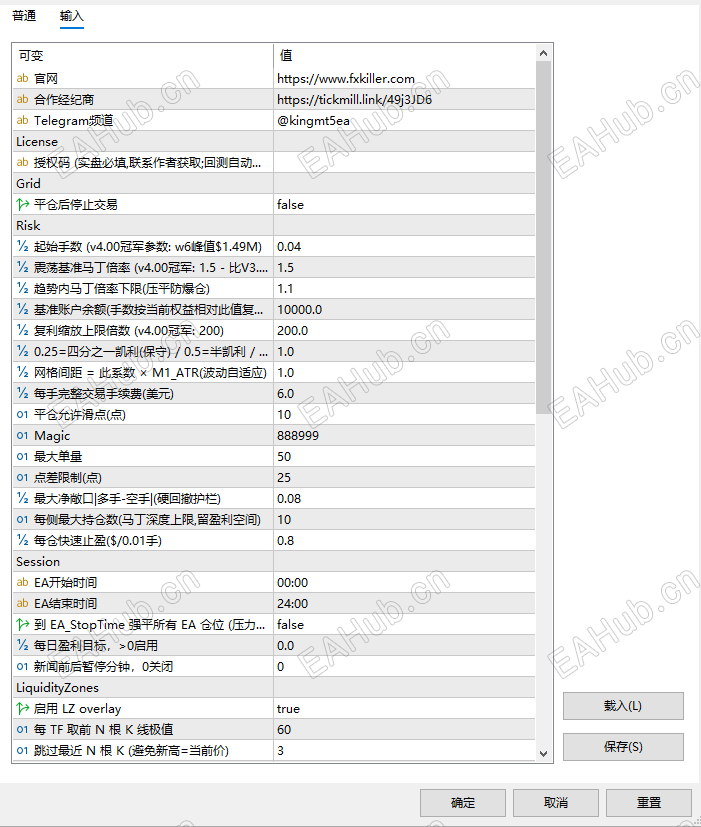Click the EA结束时间 value 24:00
Viewport: 701px width, 827px height.
404,603
